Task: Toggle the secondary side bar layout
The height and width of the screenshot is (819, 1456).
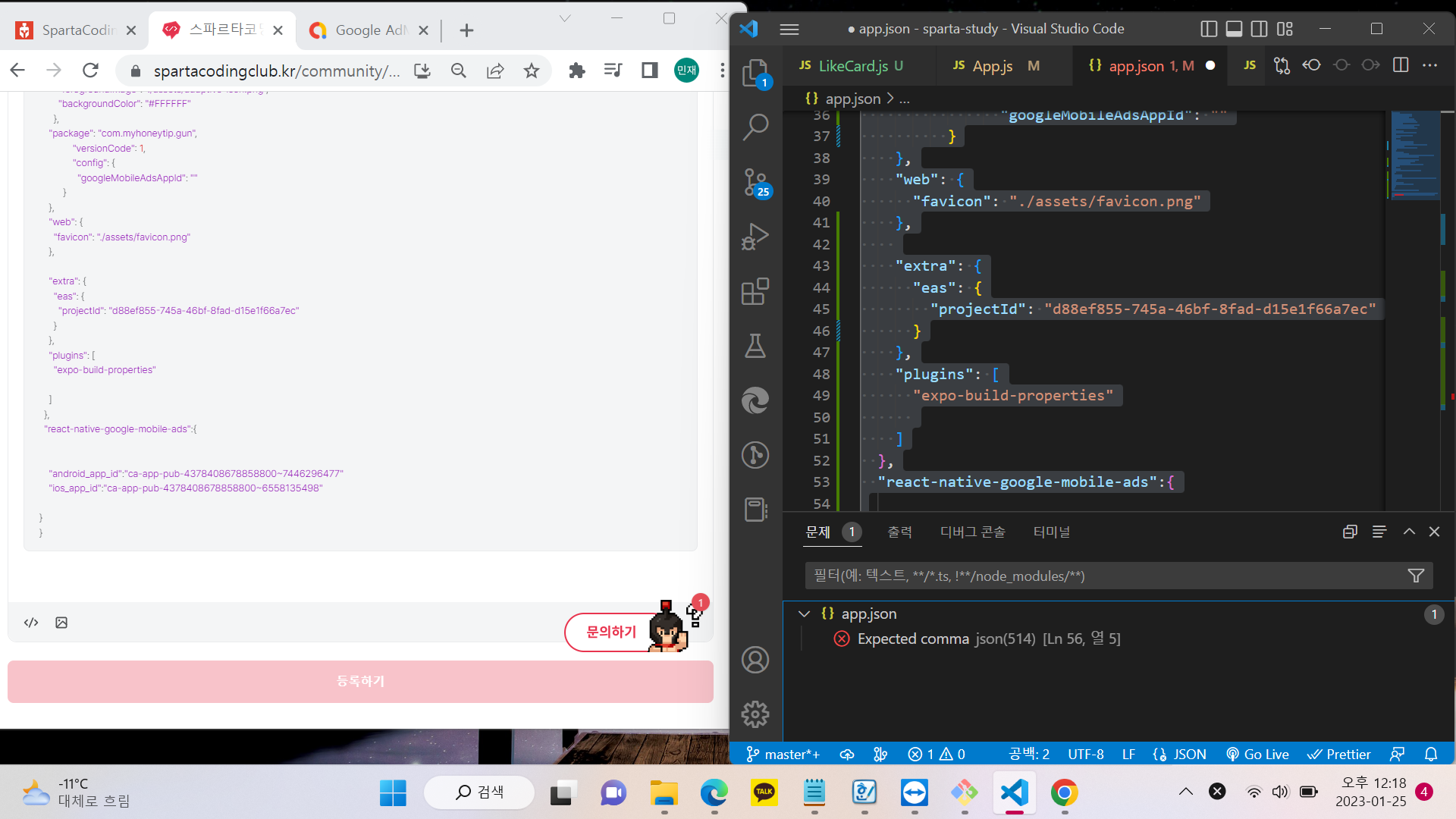Action: [1259, 29]
